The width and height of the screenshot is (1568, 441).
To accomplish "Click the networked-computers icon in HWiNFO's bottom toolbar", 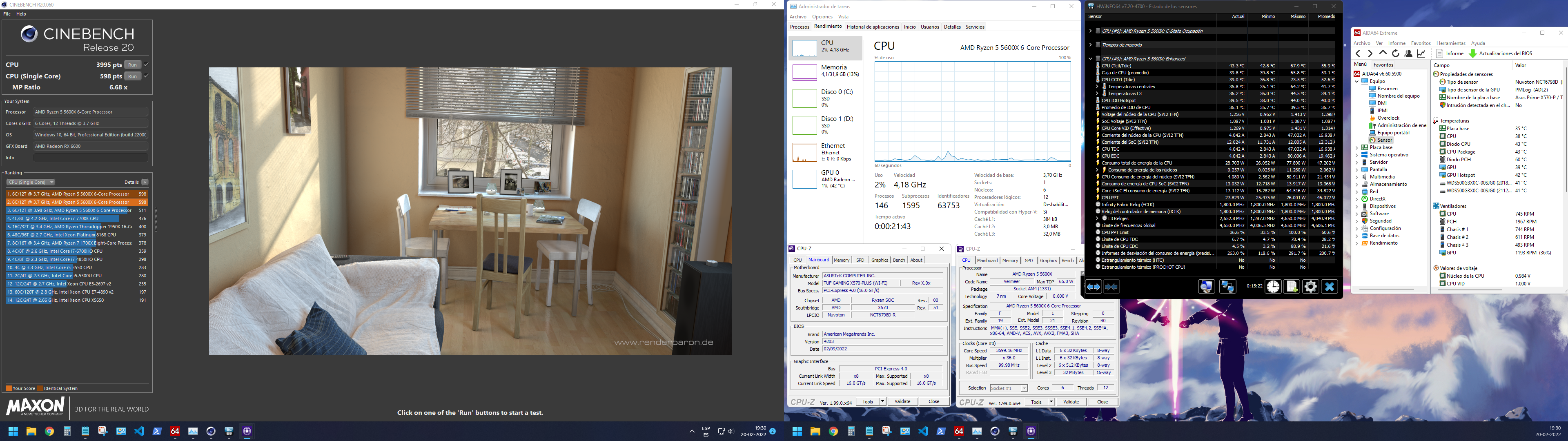I will (x=1228, y=287).
